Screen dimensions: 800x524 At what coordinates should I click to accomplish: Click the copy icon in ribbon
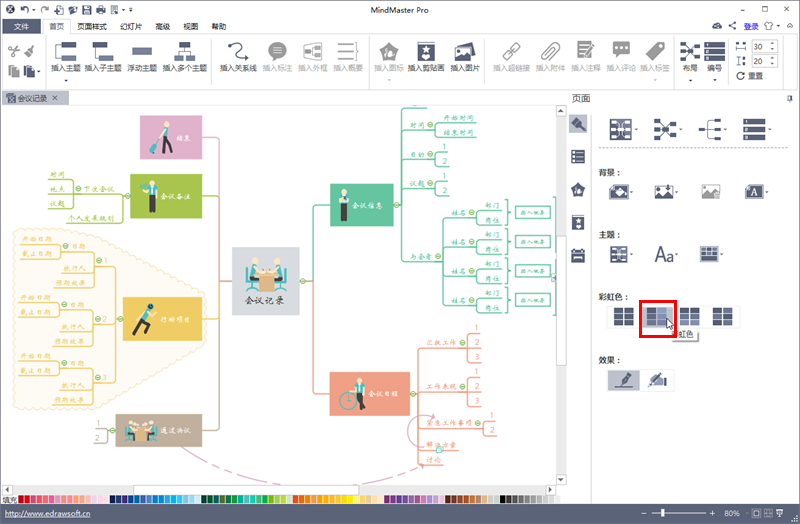click(x=14, y=71)
